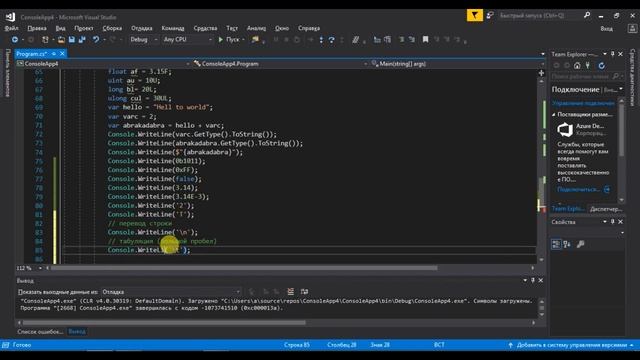Pin the Вывод output panel

click(x=533, y=280)
